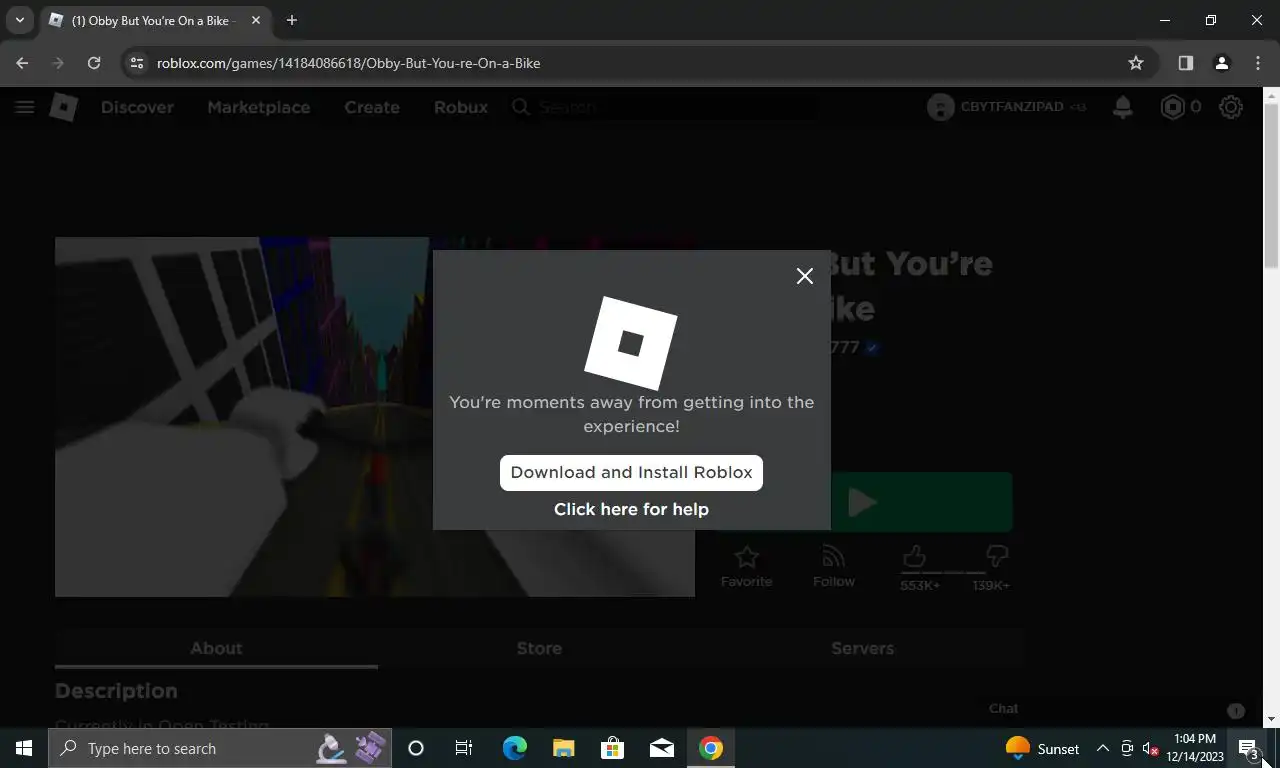Switch to the Servers tab
The image size is (1280, 768).
tap(862, 648)
